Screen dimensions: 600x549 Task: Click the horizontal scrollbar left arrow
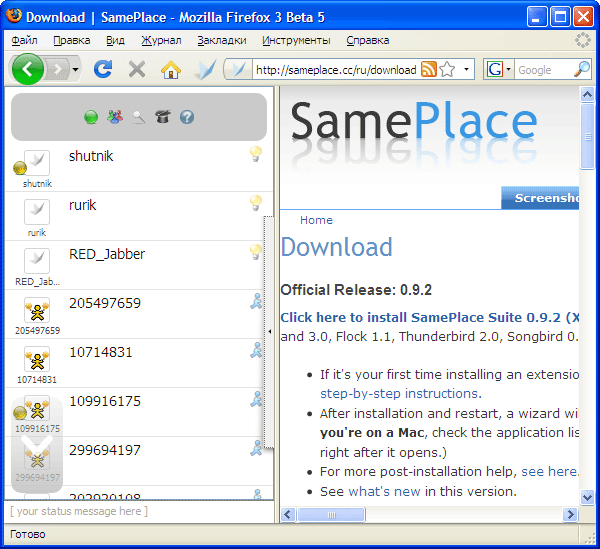click(288, 515)
